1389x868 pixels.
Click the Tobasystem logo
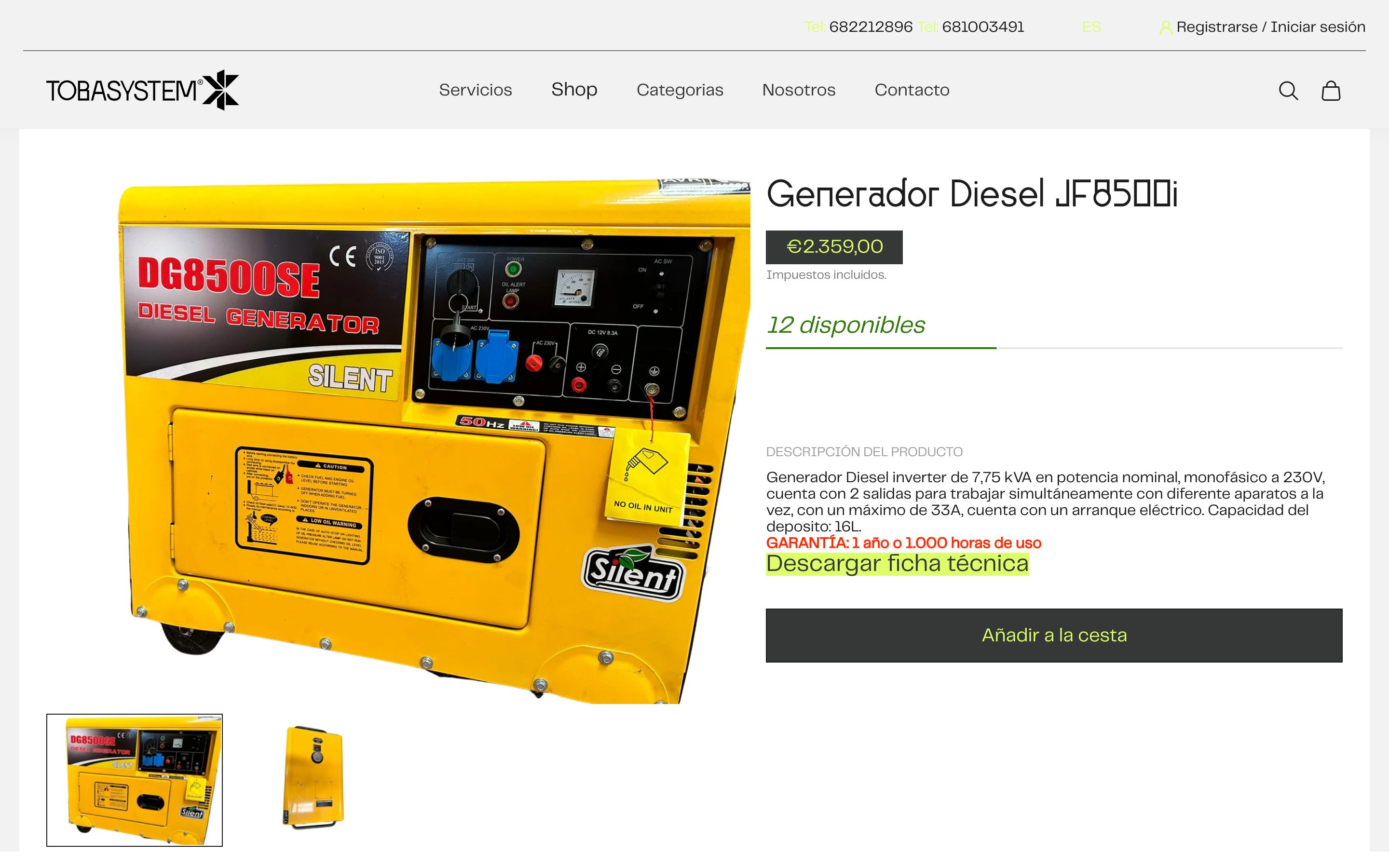tap(142, 90)
